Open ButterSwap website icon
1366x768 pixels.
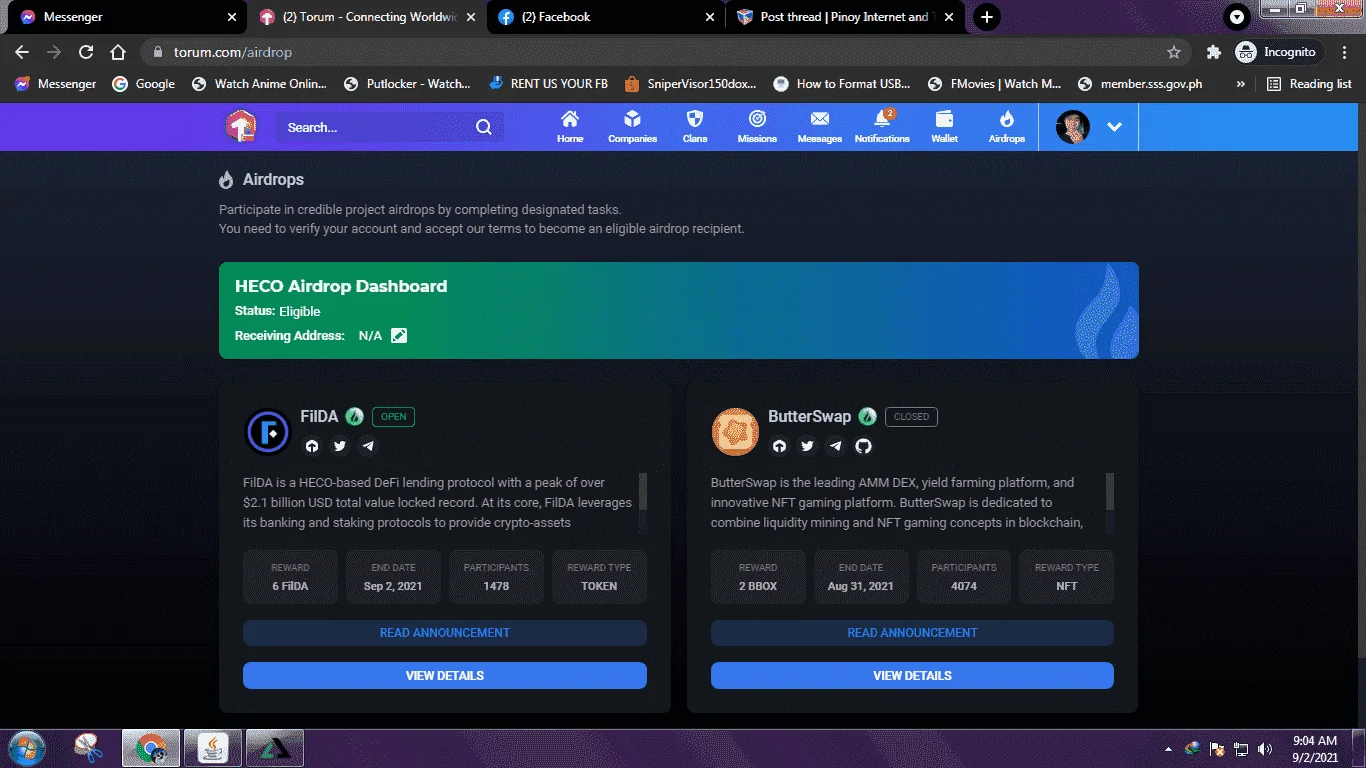[x=779, y=446]
